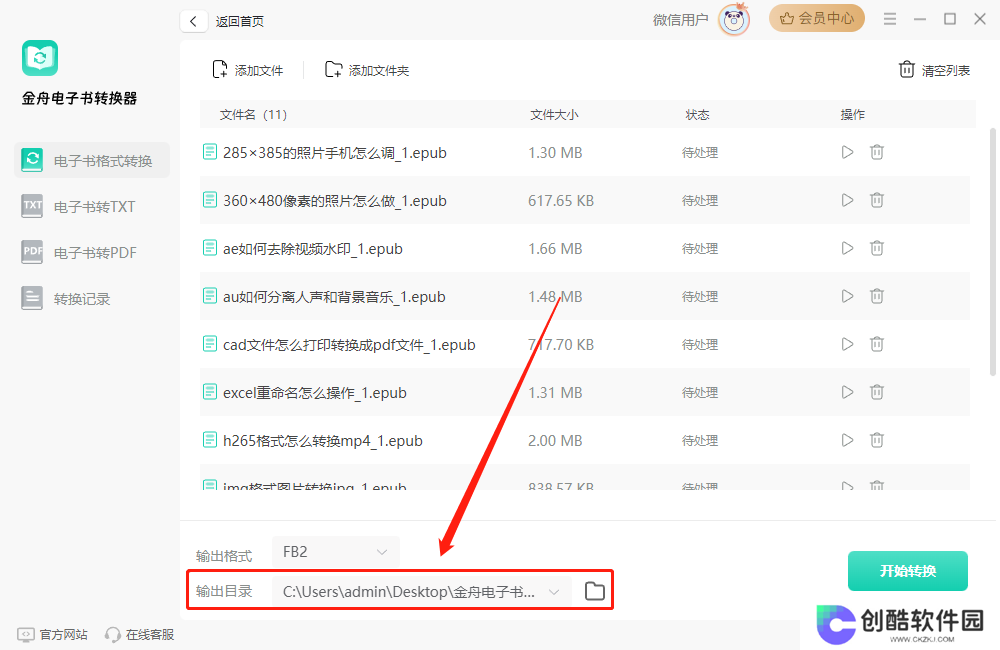Browse output directory with folder icon
The image size is (1000, 650).
click(594, 591)
